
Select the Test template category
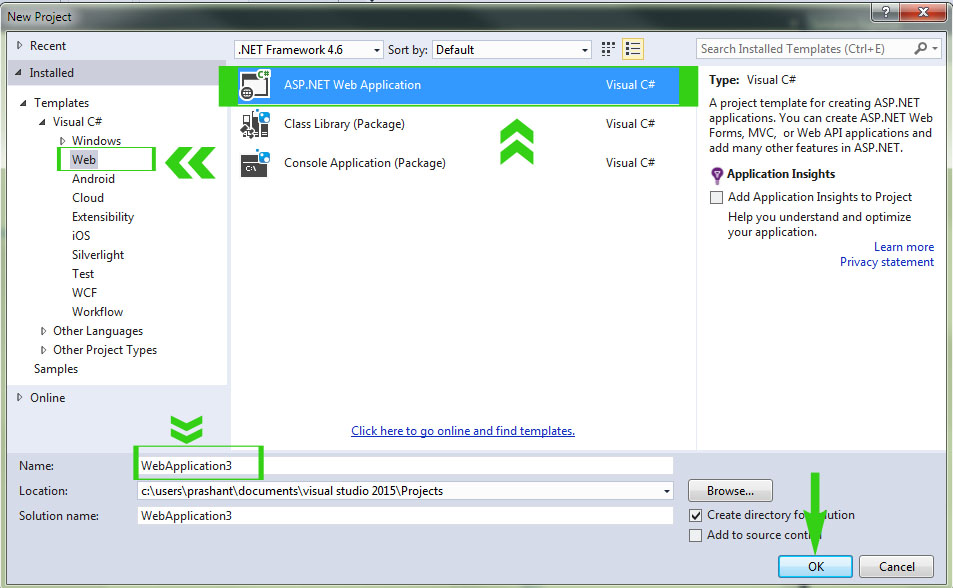click(x=83, y=274)
